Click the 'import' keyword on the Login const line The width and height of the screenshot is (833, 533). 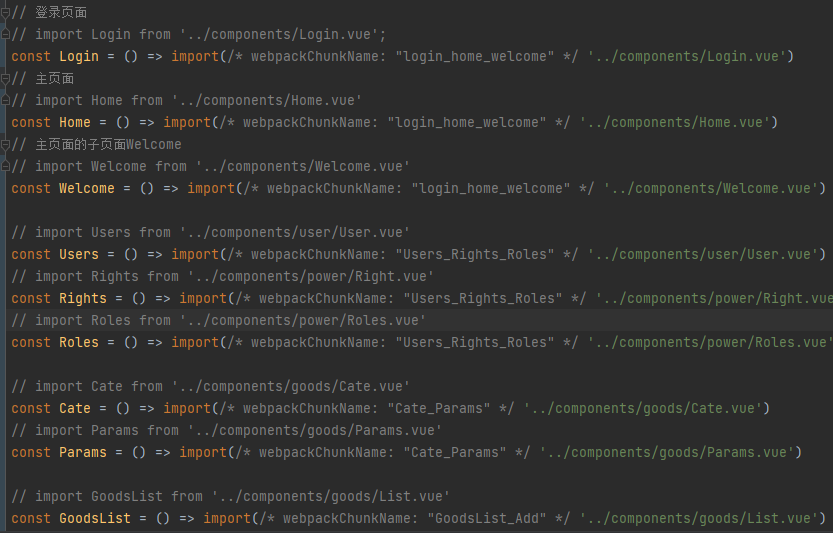195,56
